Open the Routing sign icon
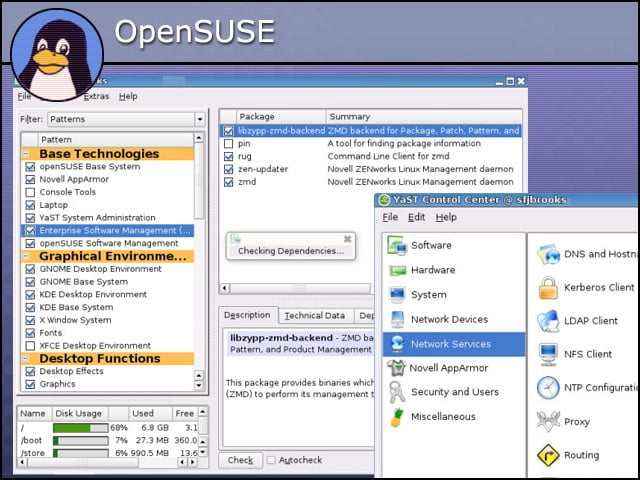 click(x=548, y=455)
